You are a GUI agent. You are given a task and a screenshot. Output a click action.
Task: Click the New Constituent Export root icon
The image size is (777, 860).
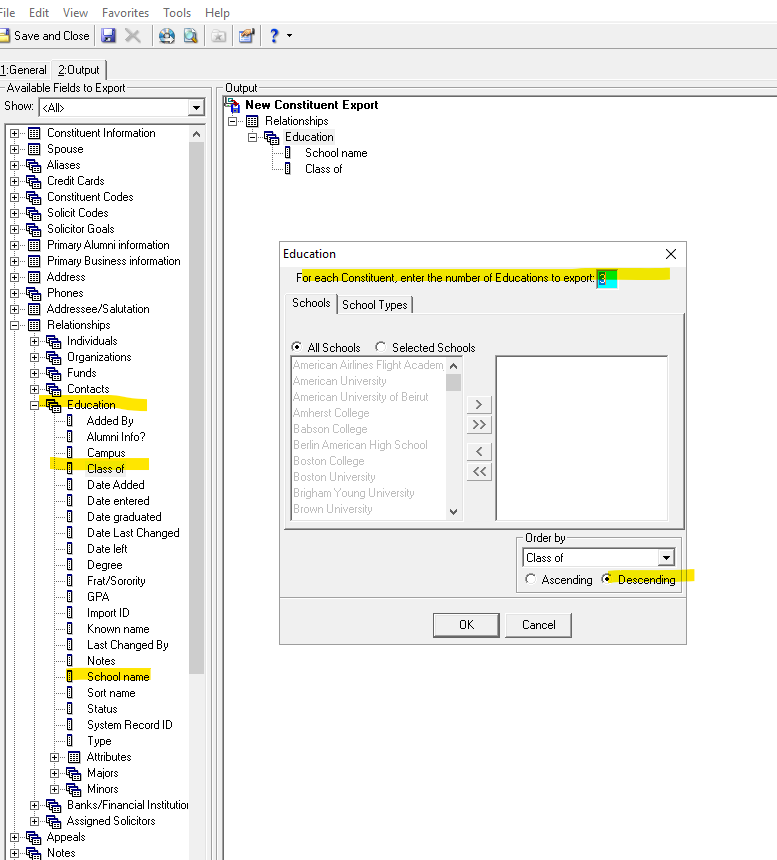click(232, 105)
